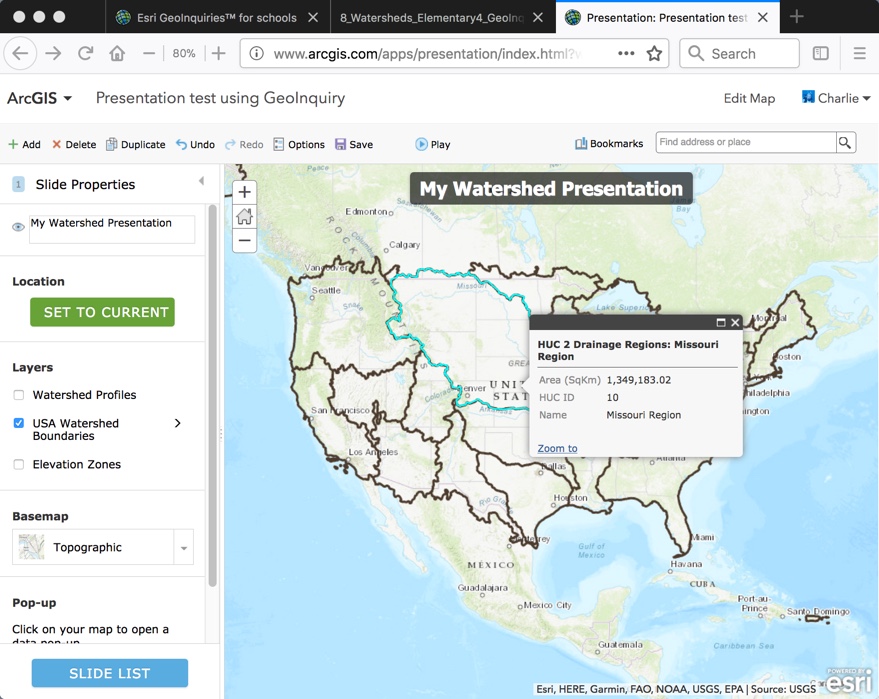Click the Edit Map link
Viewport: 879px width, 699px height.
(x=749, y=99)
